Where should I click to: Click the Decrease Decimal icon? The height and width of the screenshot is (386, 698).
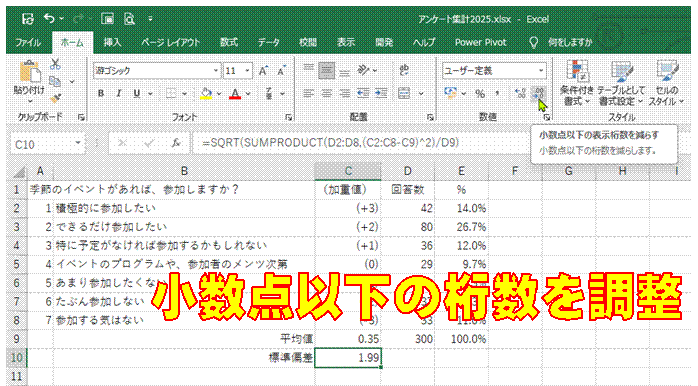tap(539, 93)
